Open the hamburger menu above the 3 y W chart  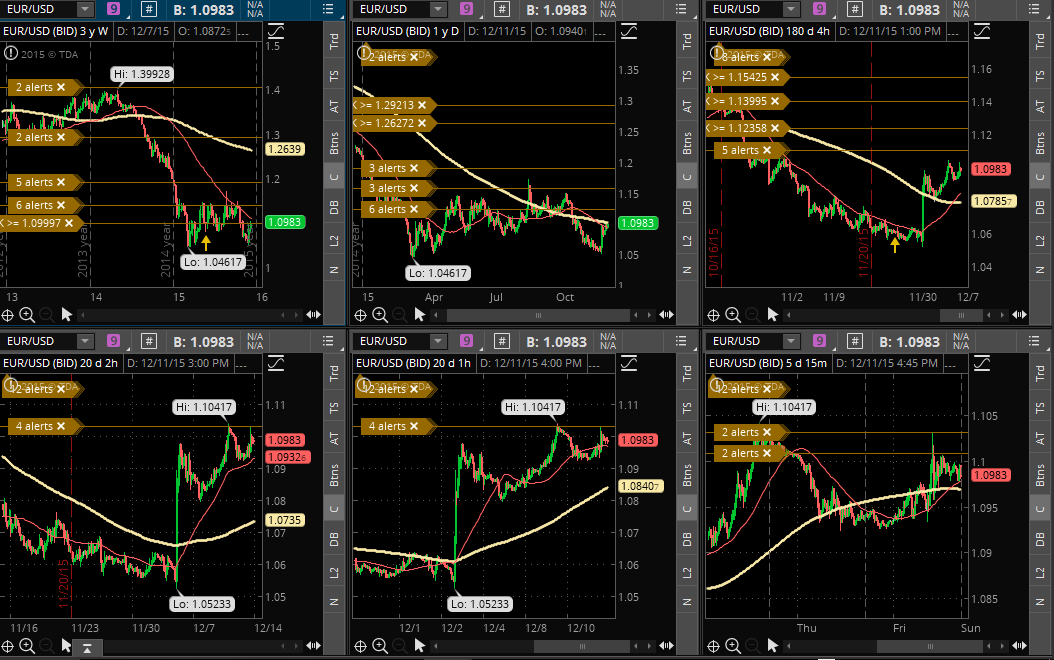coord(328,9)
